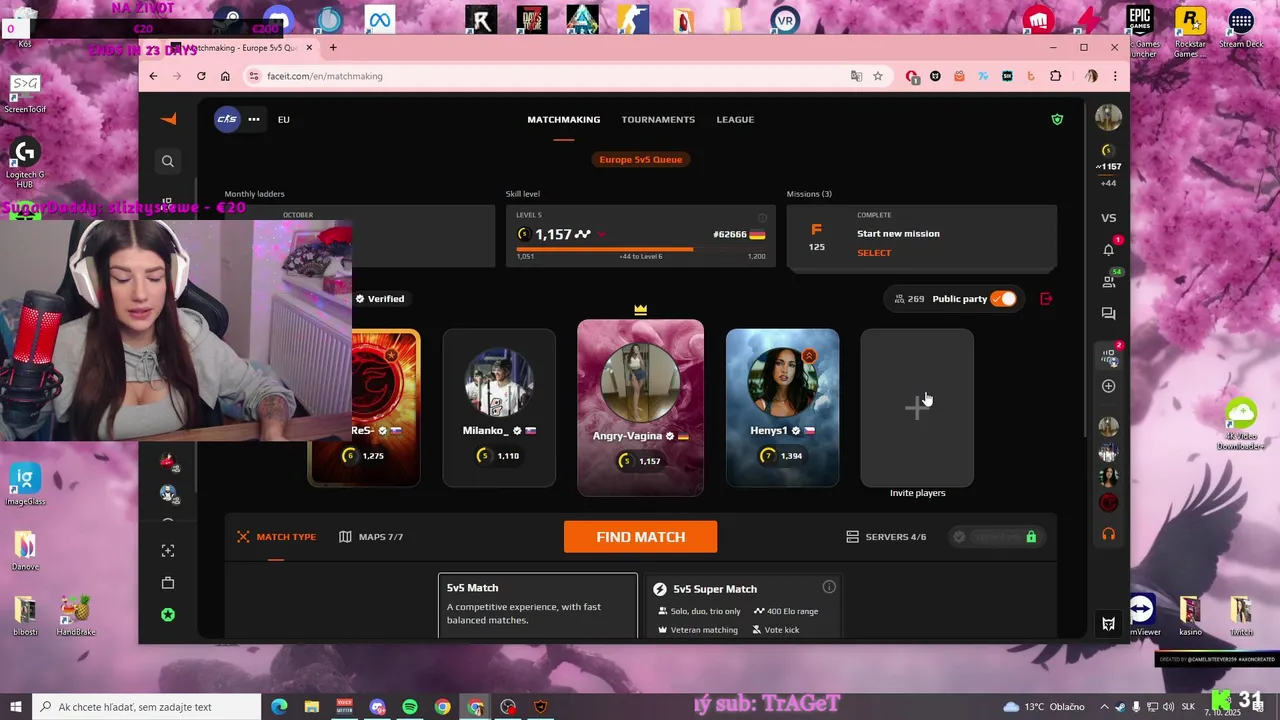This screenshot has width=1280, height=720.
Task: Open the 269 party finder counter
Action: (x=909, y=299)
